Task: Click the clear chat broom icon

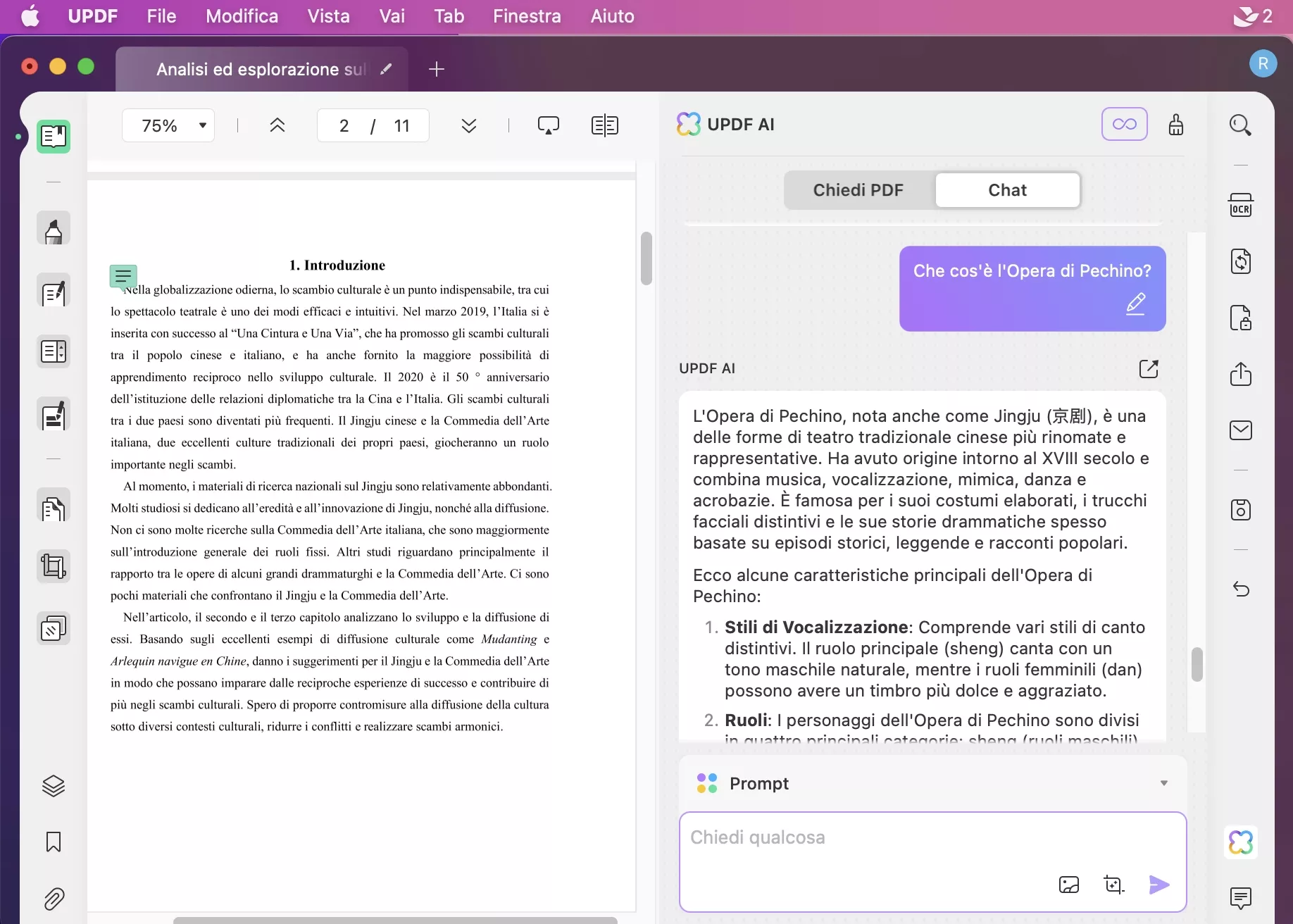Action: click(x=1176, y=125)
